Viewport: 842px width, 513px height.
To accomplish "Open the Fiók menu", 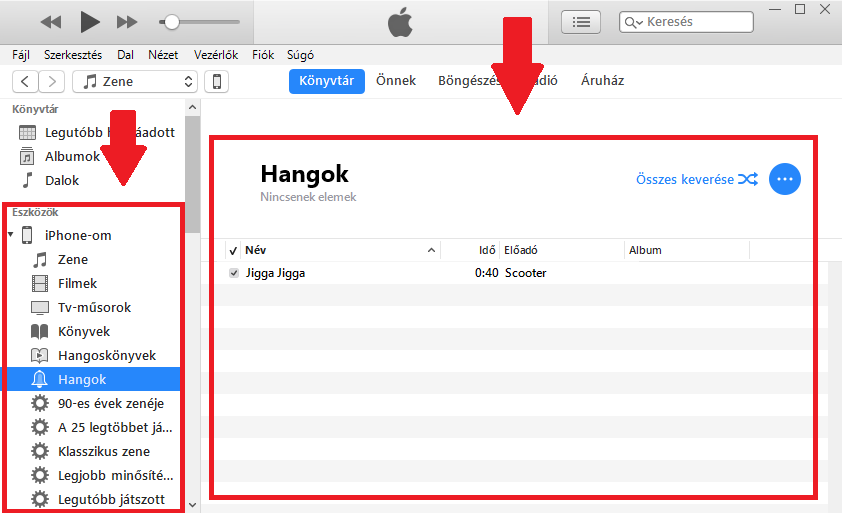I will click(263, 55).
